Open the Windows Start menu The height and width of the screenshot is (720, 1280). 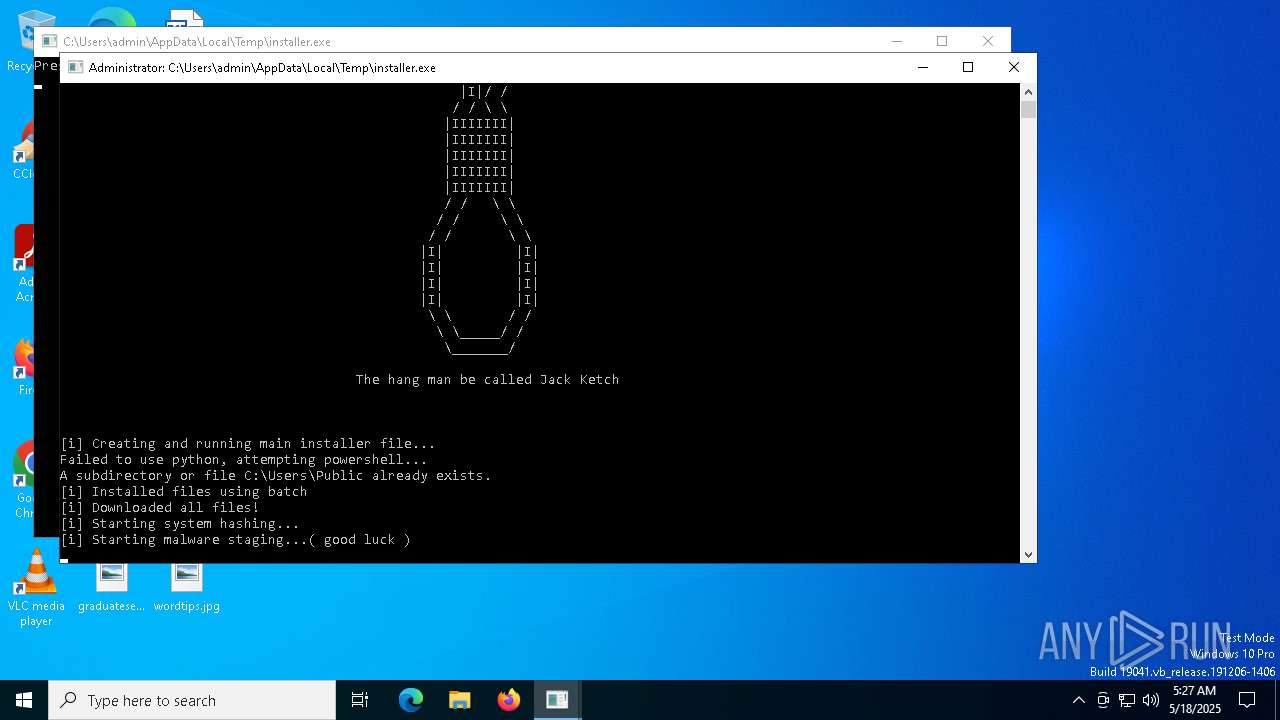click(24, 700)
